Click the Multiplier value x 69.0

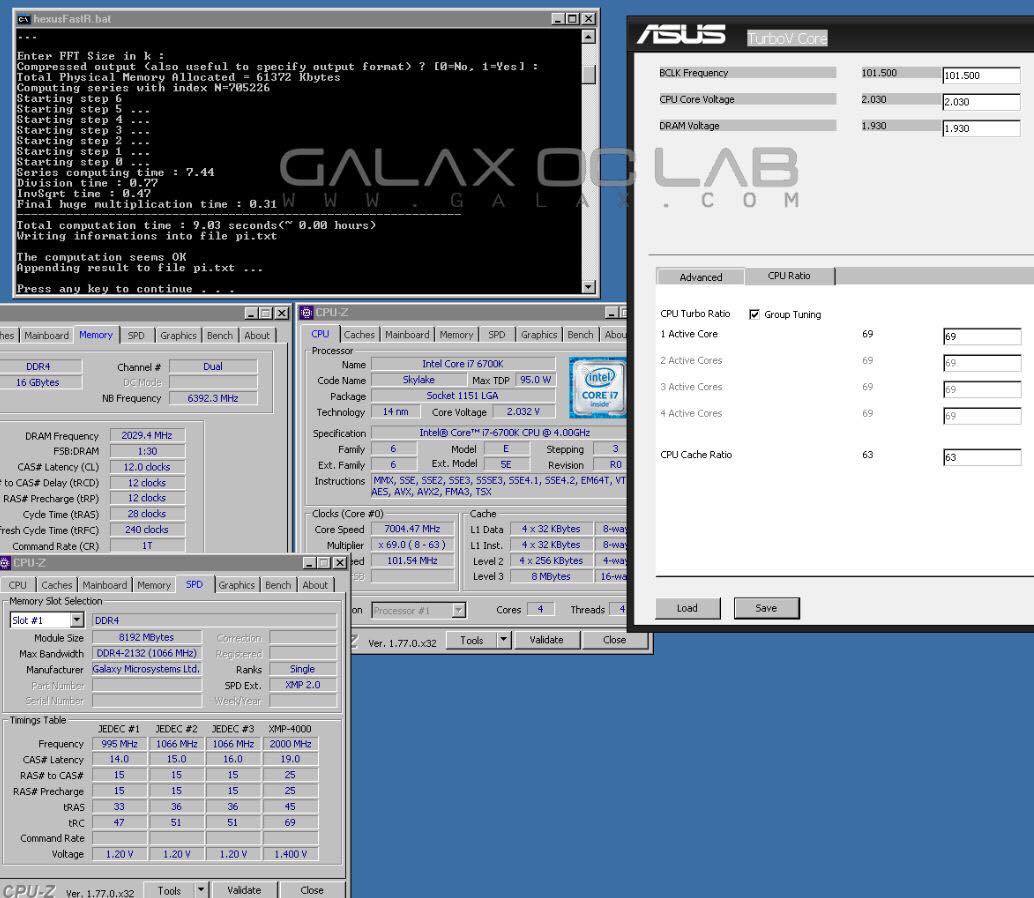(412, 545)
